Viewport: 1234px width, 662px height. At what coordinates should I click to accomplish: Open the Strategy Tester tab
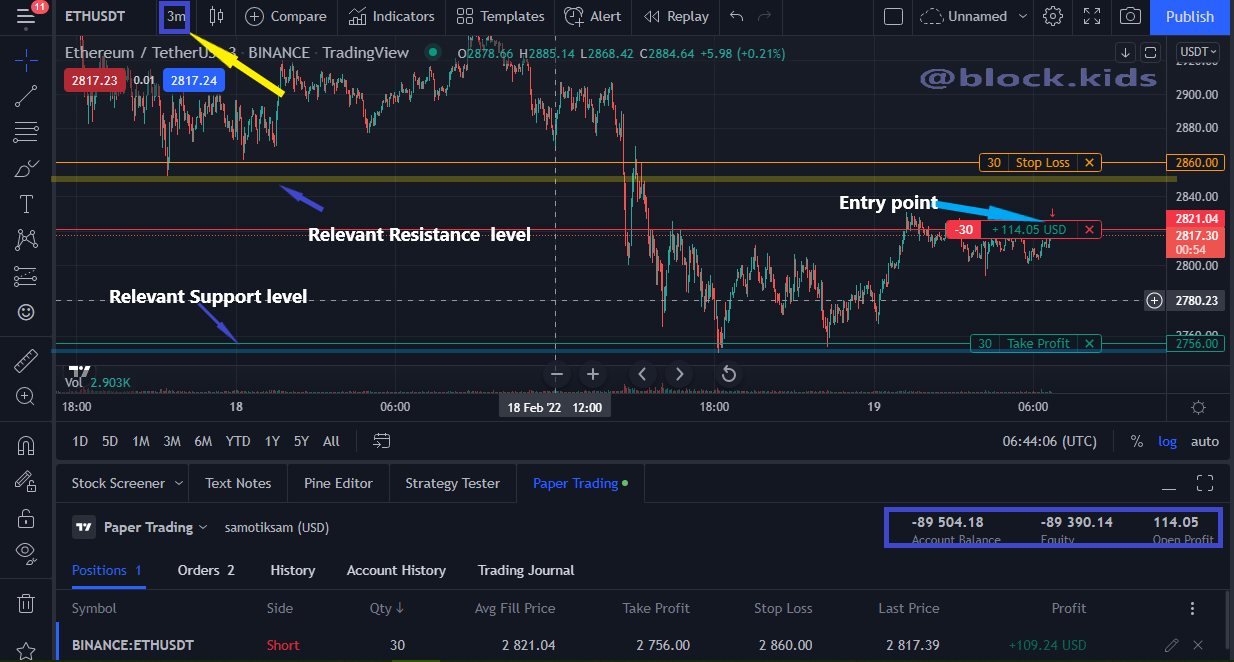pyautogui.click(x=452, y=483)
